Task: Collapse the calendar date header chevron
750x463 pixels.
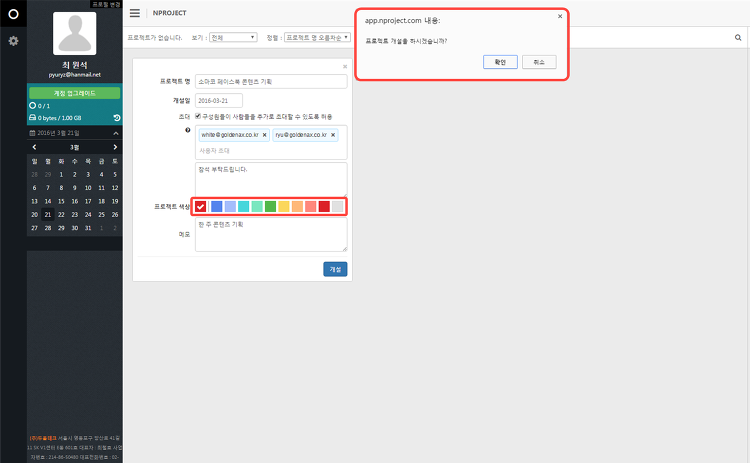Action: [115, 133]
